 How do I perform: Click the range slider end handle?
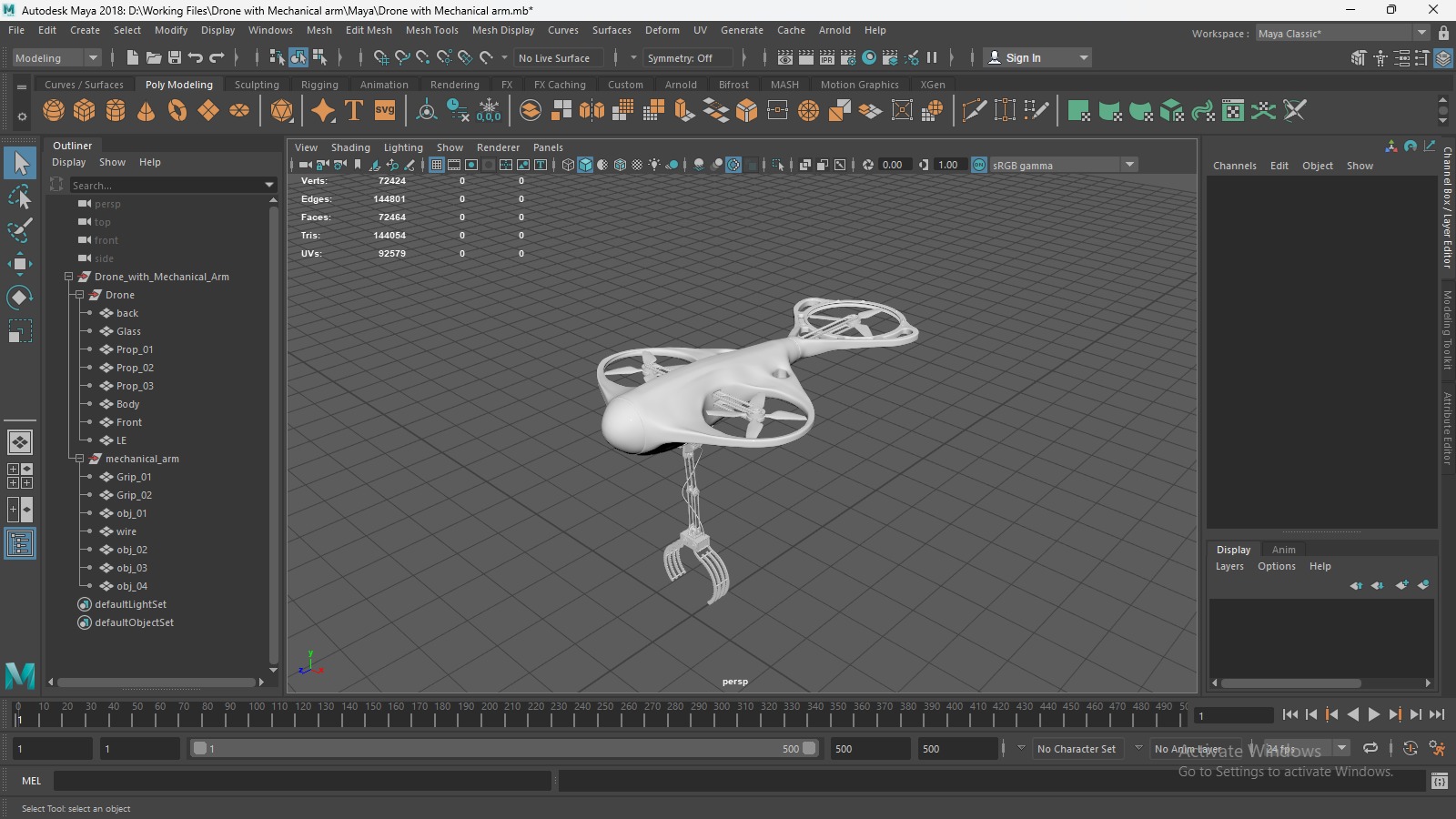pyautogui.click(x=809, y=749)
